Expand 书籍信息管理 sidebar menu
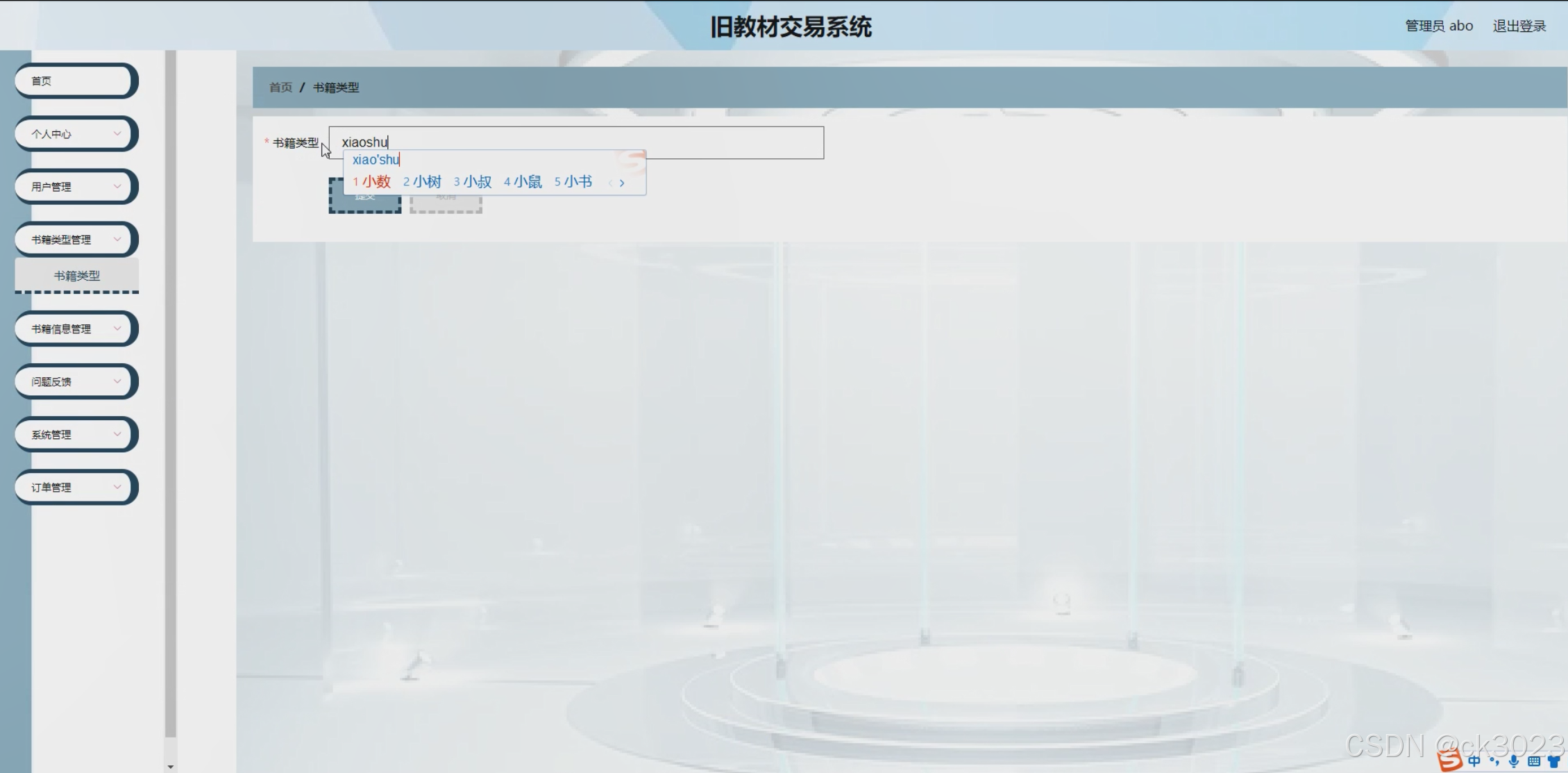 coord(75,329)
